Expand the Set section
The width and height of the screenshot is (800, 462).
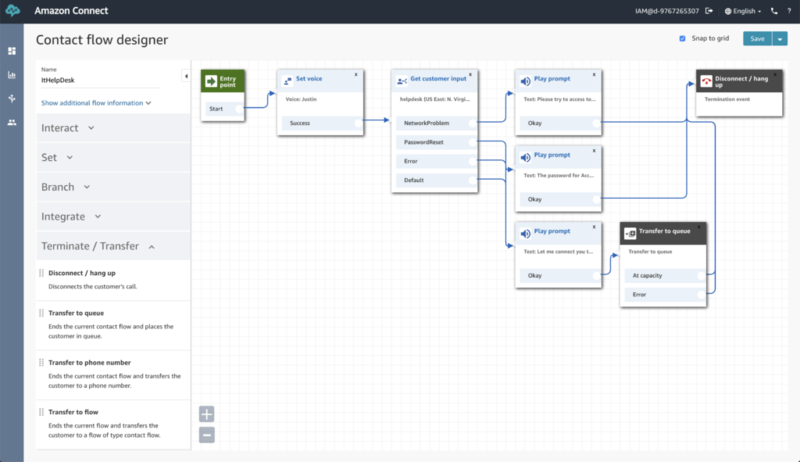(x=113, y=158)
